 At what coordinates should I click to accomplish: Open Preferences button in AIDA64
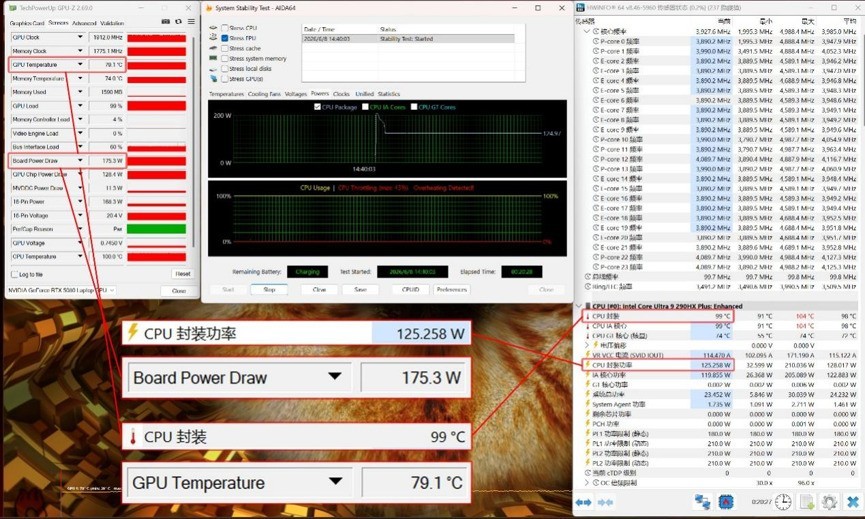click(451, 290)
